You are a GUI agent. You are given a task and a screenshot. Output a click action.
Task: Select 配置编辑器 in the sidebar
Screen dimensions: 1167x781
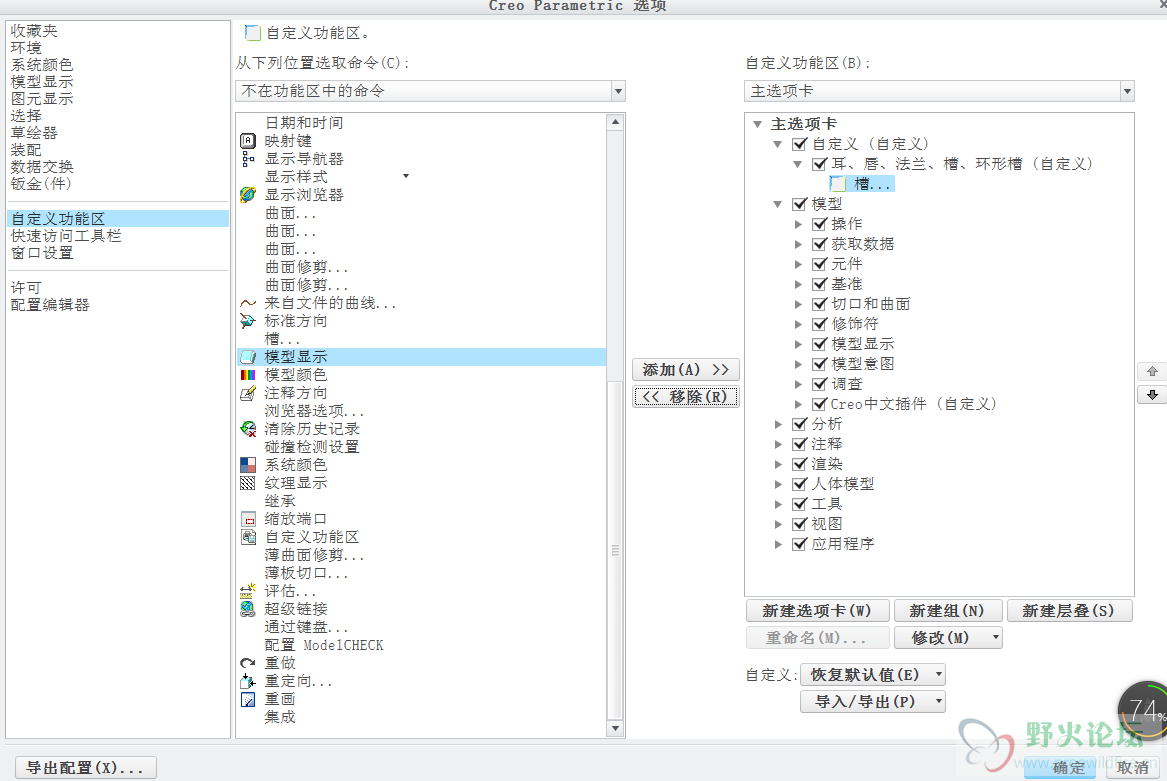[50, 305]
